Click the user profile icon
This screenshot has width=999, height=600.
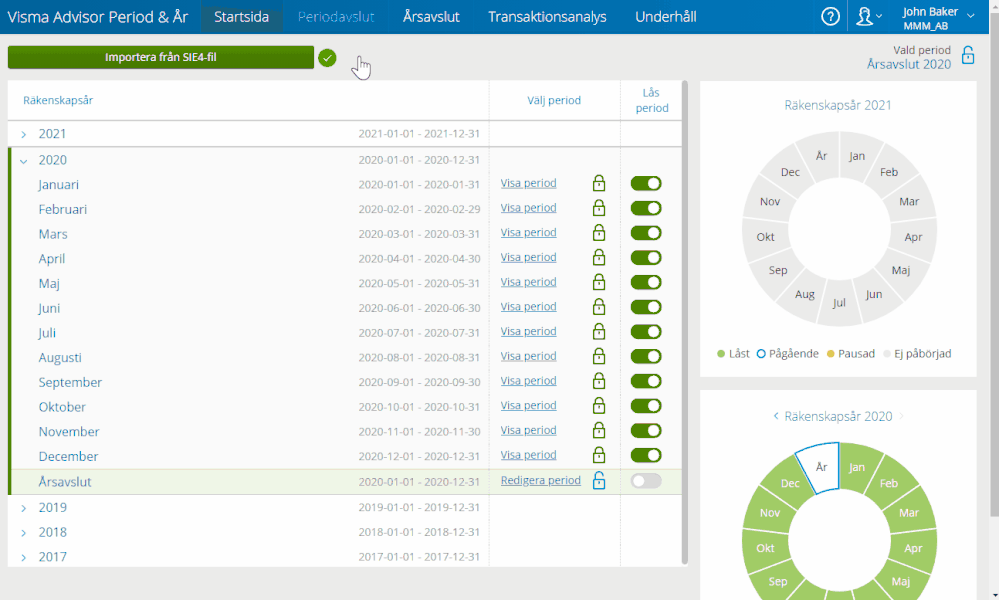[864, 16]
